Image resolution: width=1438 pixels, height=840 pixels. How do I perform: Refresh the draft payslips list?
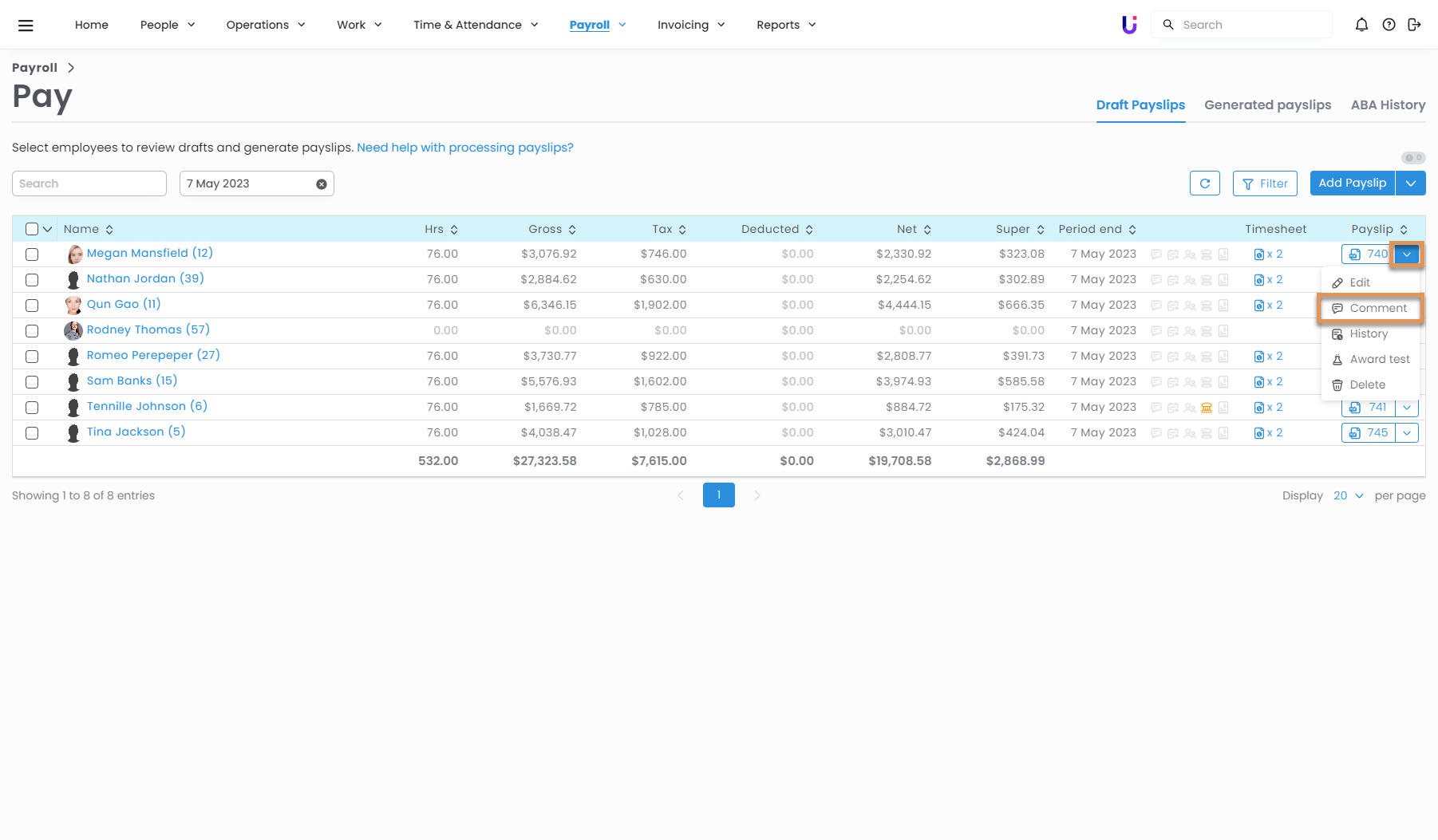coord(1204,183)
